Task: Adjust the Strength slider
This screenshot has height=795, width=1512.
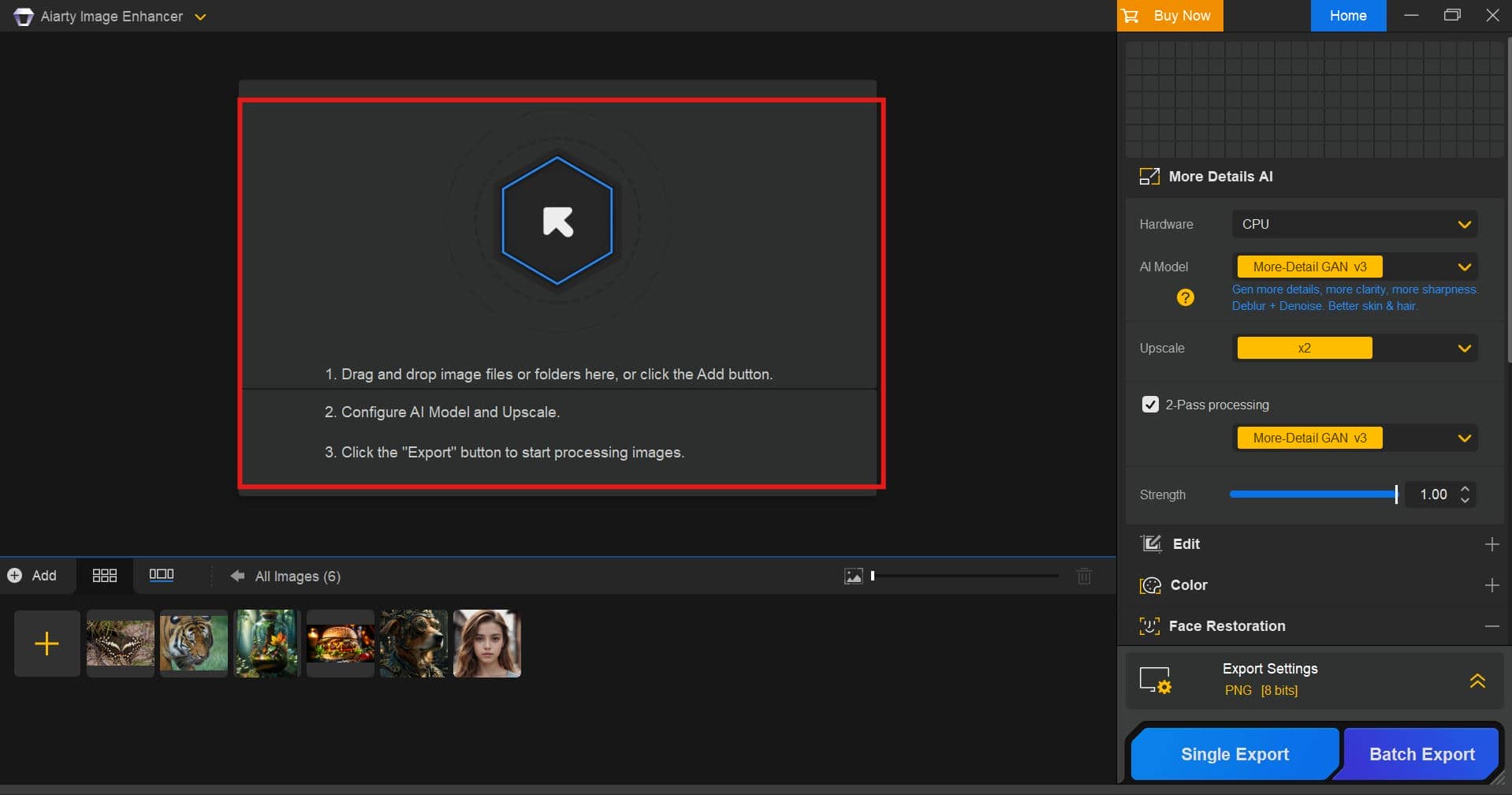Action: [x=1313, y=495]
